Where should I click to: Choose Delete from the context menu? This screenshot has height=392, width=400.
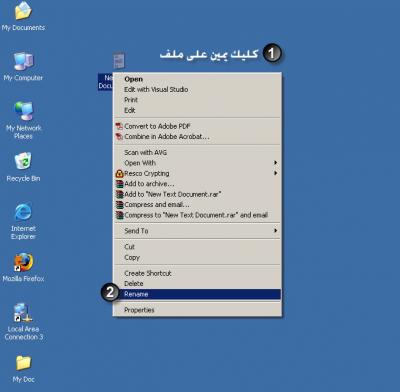197,284
